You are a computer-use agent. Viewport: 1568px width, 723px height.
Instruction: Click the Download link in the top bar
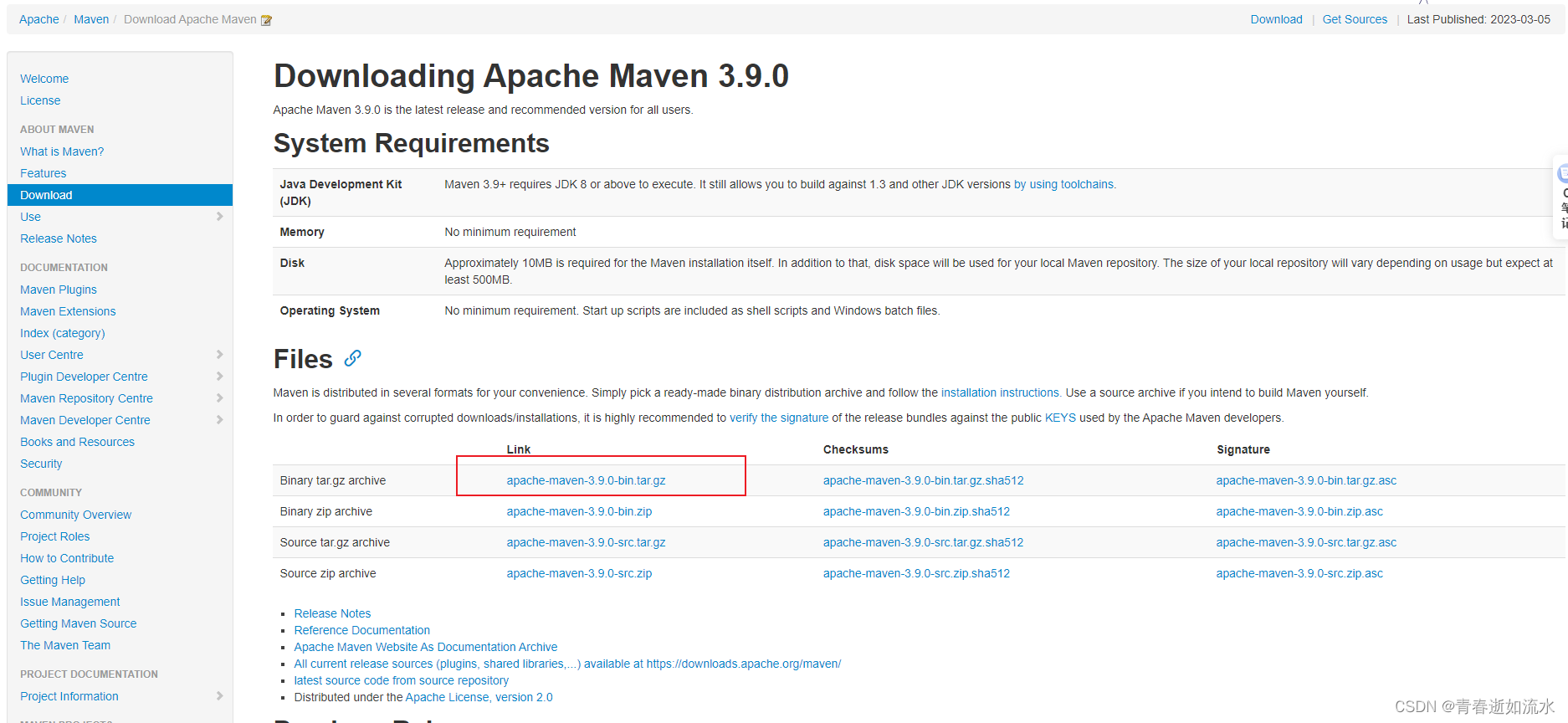click(1276, 19)
